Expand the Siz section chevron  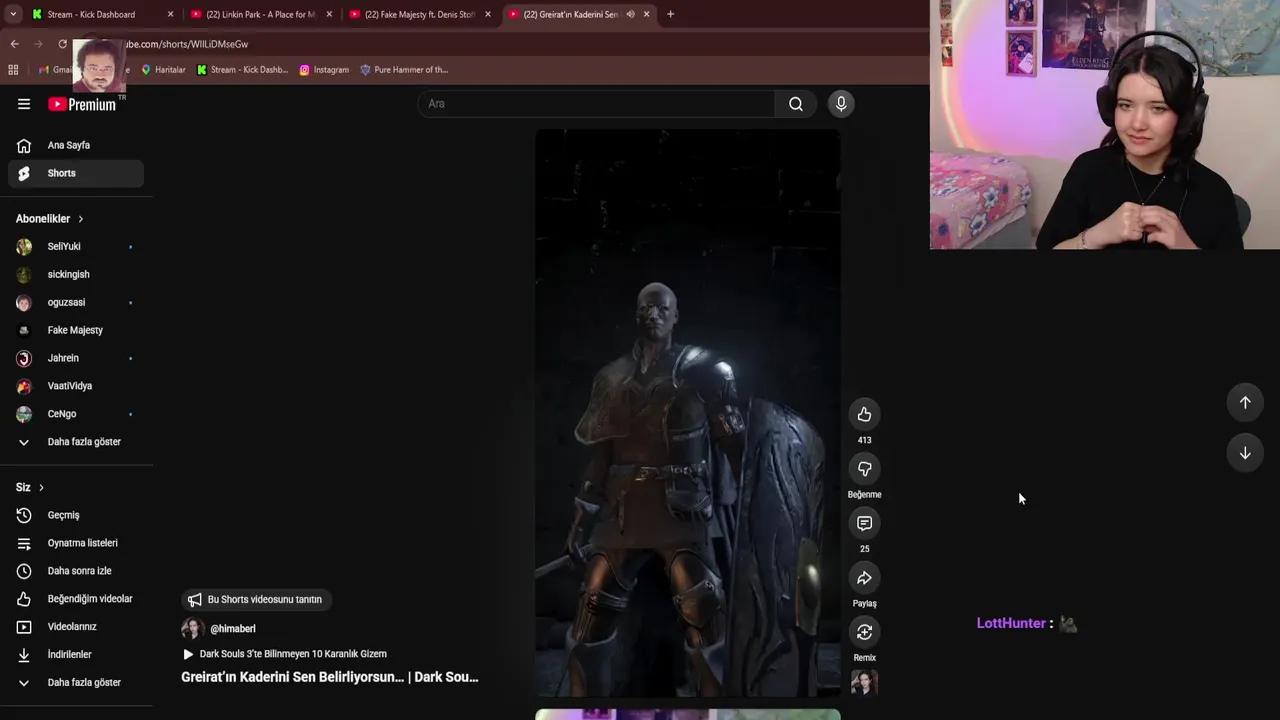point(41,488)
